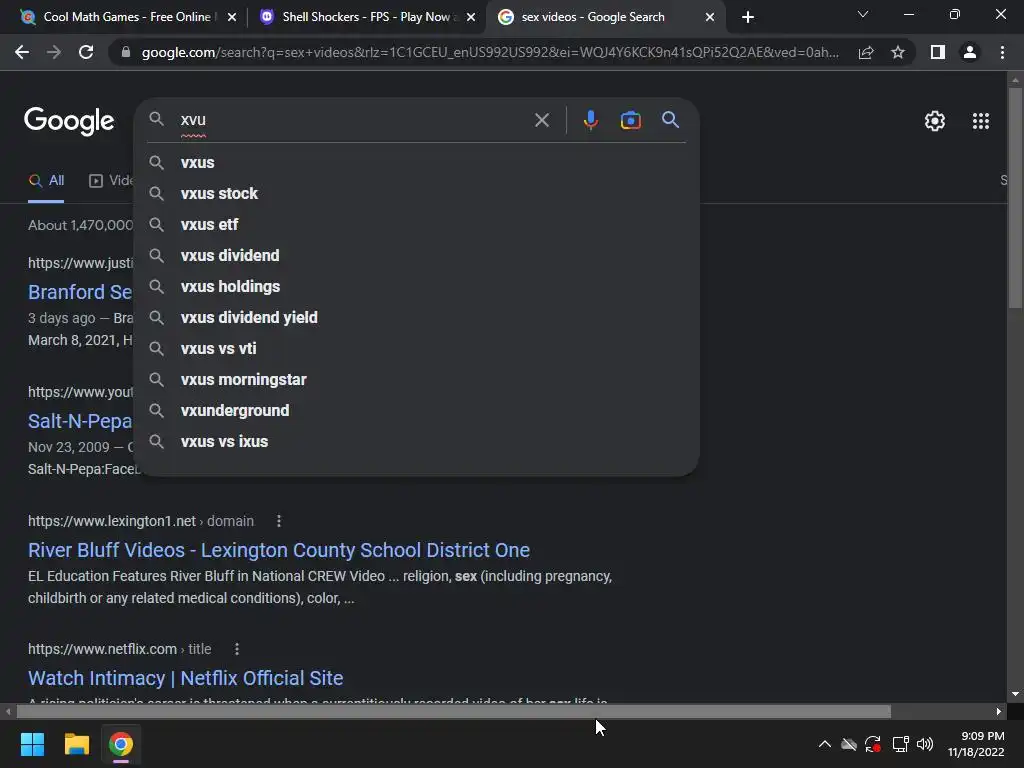Click the lock icon in address bar
Image resolution: width=1024 pixels, height=768 pixels.
pos(126,52)
